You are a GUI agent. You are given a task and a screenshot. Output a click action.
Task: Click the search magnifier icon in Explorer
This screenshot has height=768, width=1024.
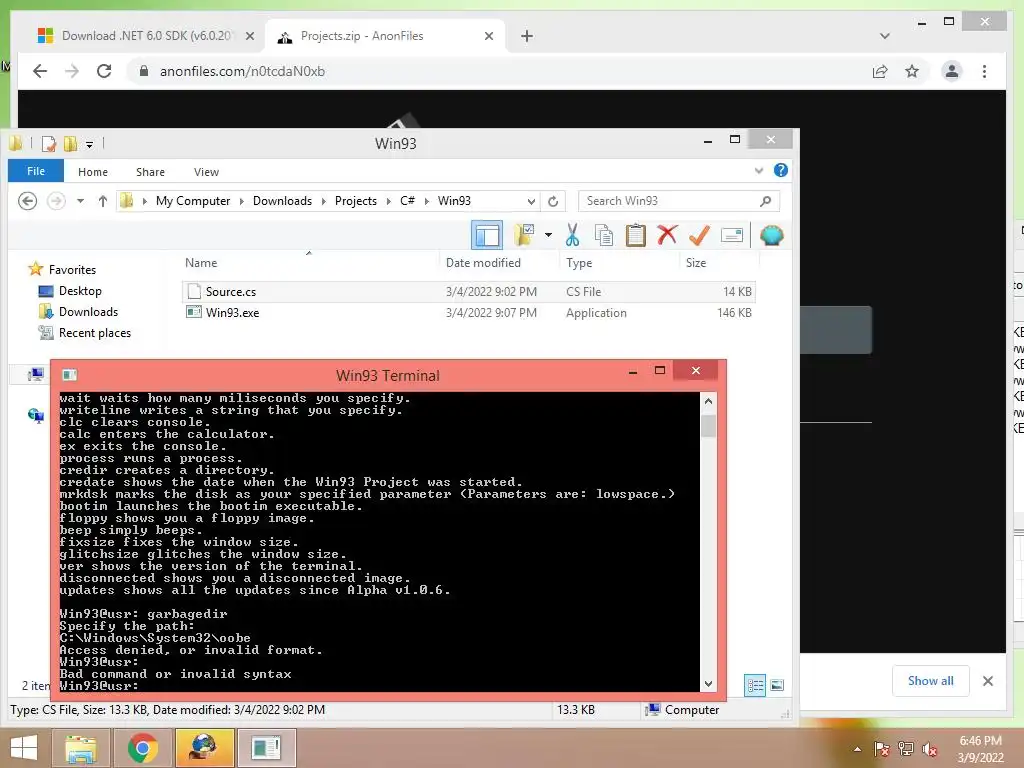point(765,201)
